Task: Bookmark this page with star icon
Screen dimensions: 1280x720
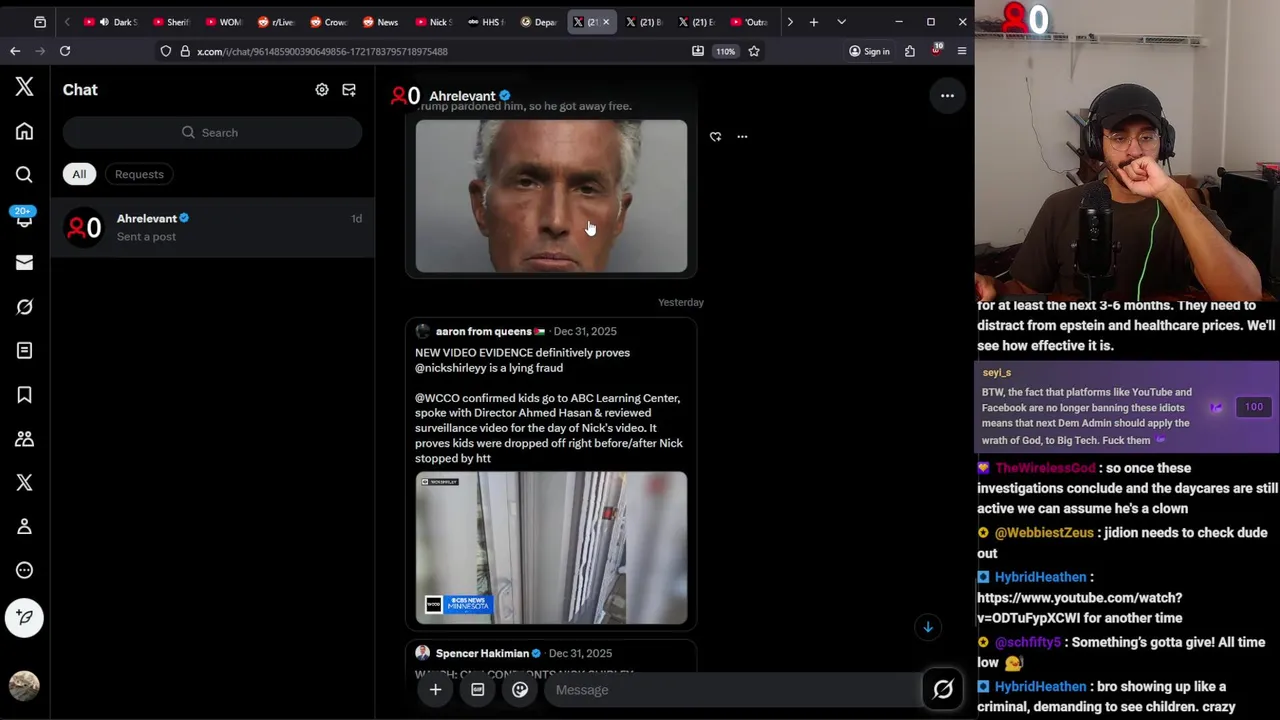Action: [754, 51]
